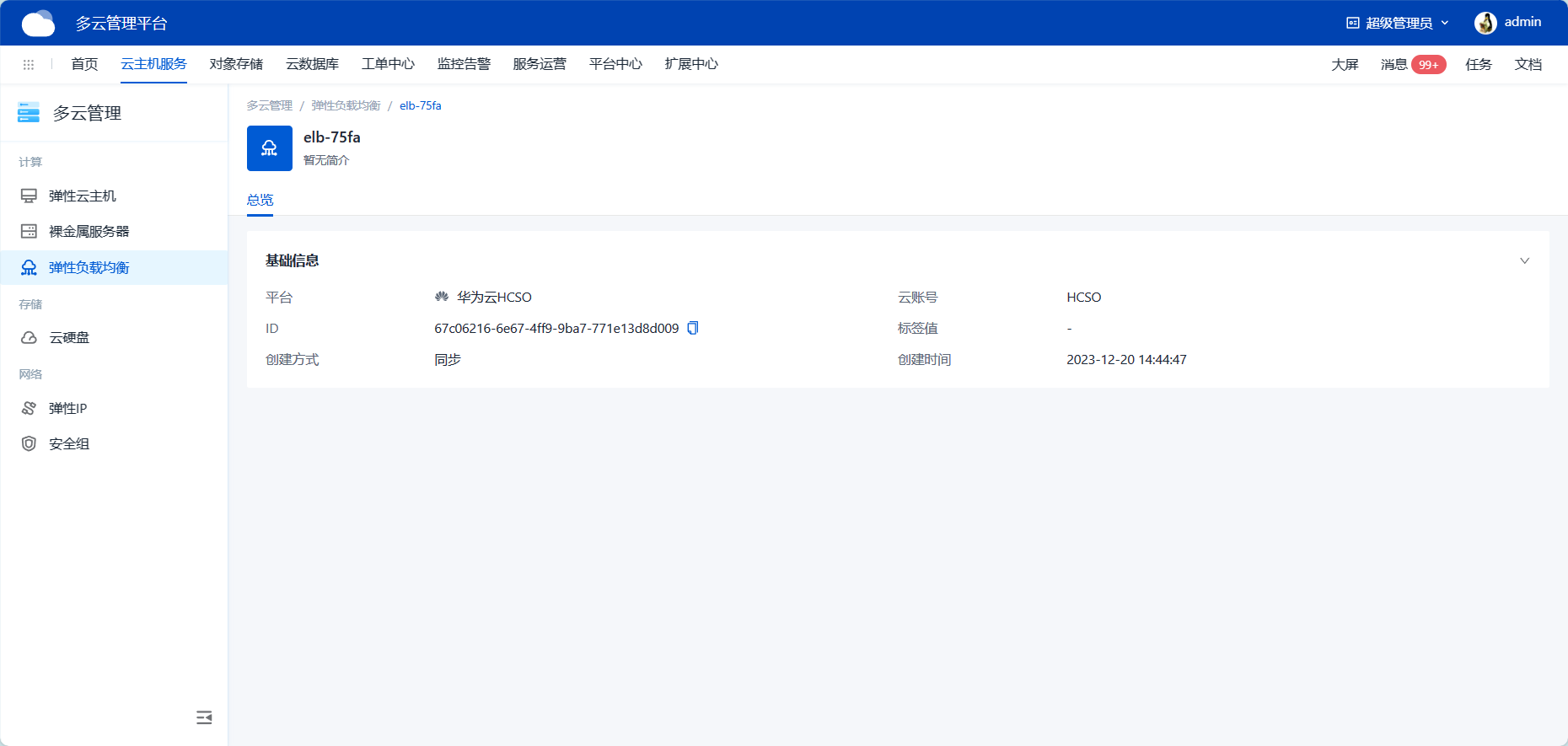Select 弹性IP in the sidebar
This screenshot has height=746, width=1568.
114,408
